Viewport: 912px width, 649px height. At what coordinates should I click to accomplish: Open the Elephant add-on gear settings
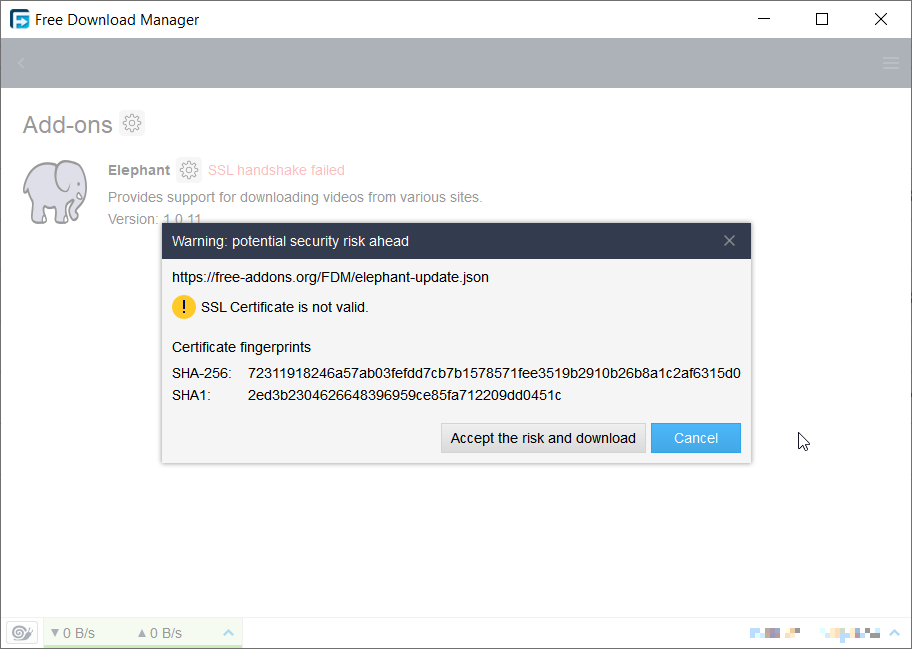[188, 170]
